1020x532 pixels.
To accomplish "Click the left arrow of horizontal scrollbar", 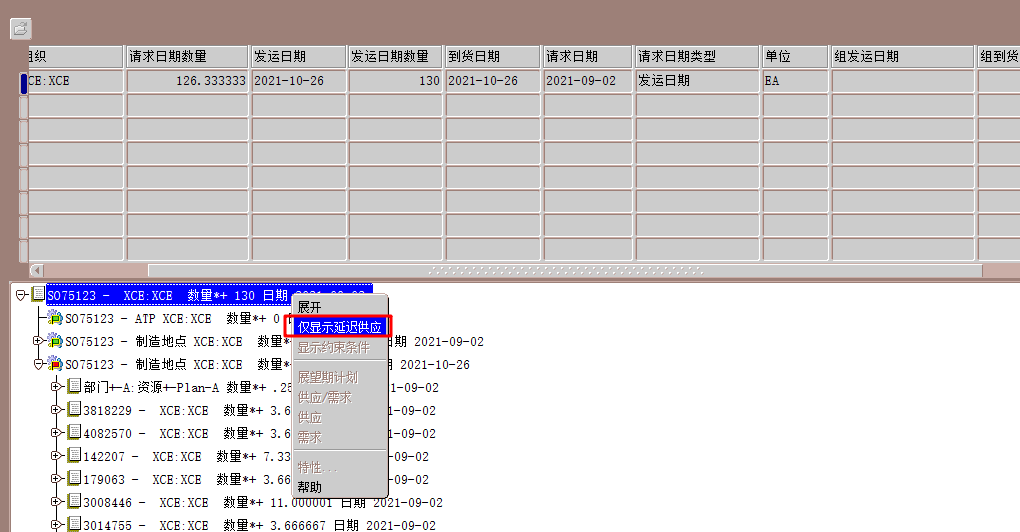I will coord(37,270).
